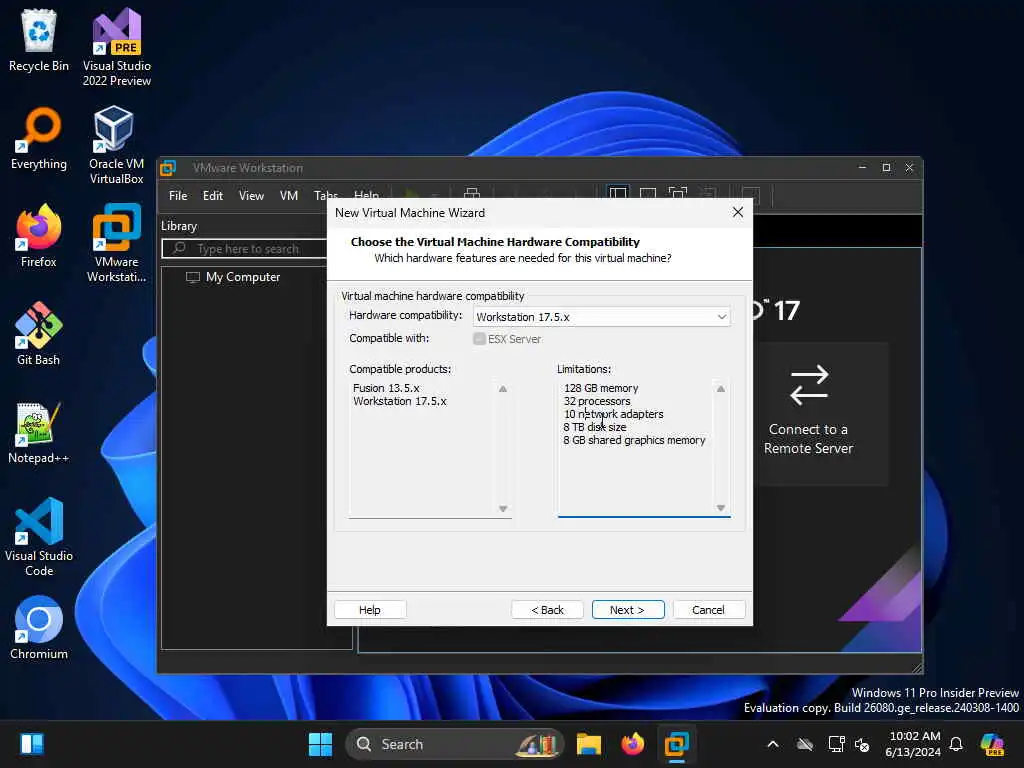Viewport: 1024px width, 768px height.
Task: Select Visual Studio Code desktop icon
Action: pyautogui.click(x=39, y=537)
